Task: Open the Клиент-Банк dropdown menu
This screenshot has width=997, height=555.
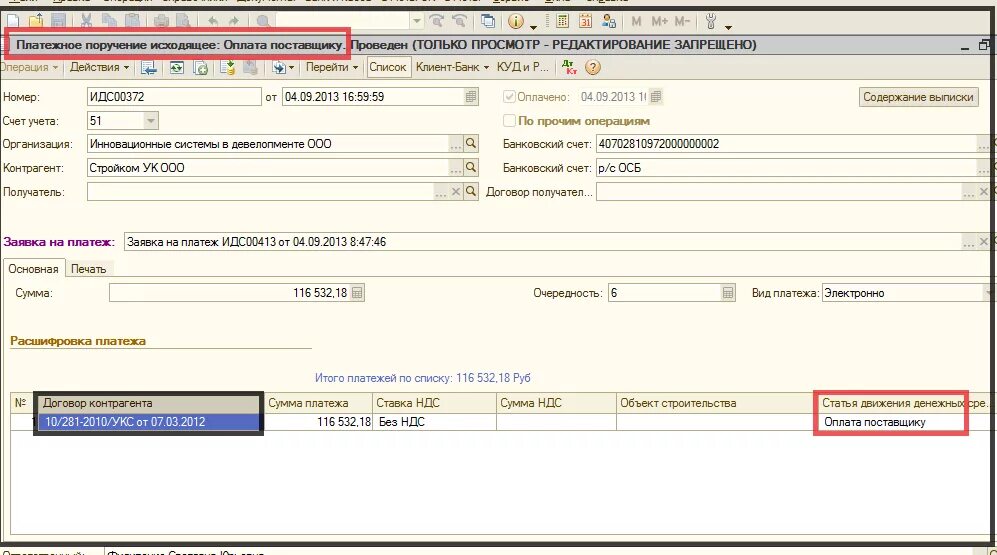Action: (x=452, y=67)
